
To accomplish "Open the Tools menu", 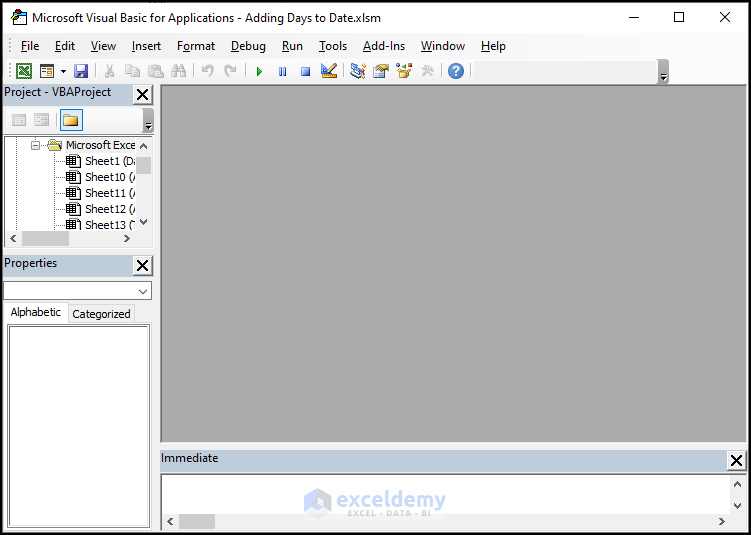I will coord(333,46).
